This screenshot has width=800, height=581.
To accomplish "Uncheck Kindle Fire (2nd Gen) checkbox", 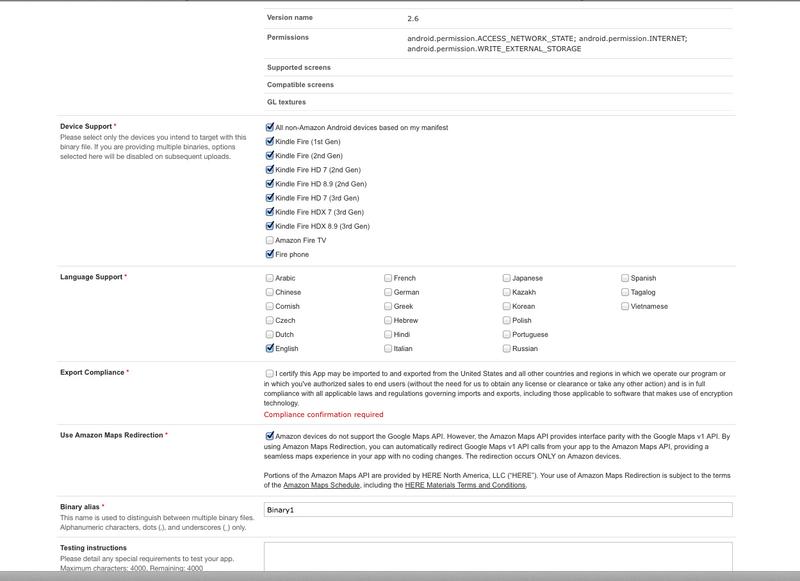I will pos(270,155).
